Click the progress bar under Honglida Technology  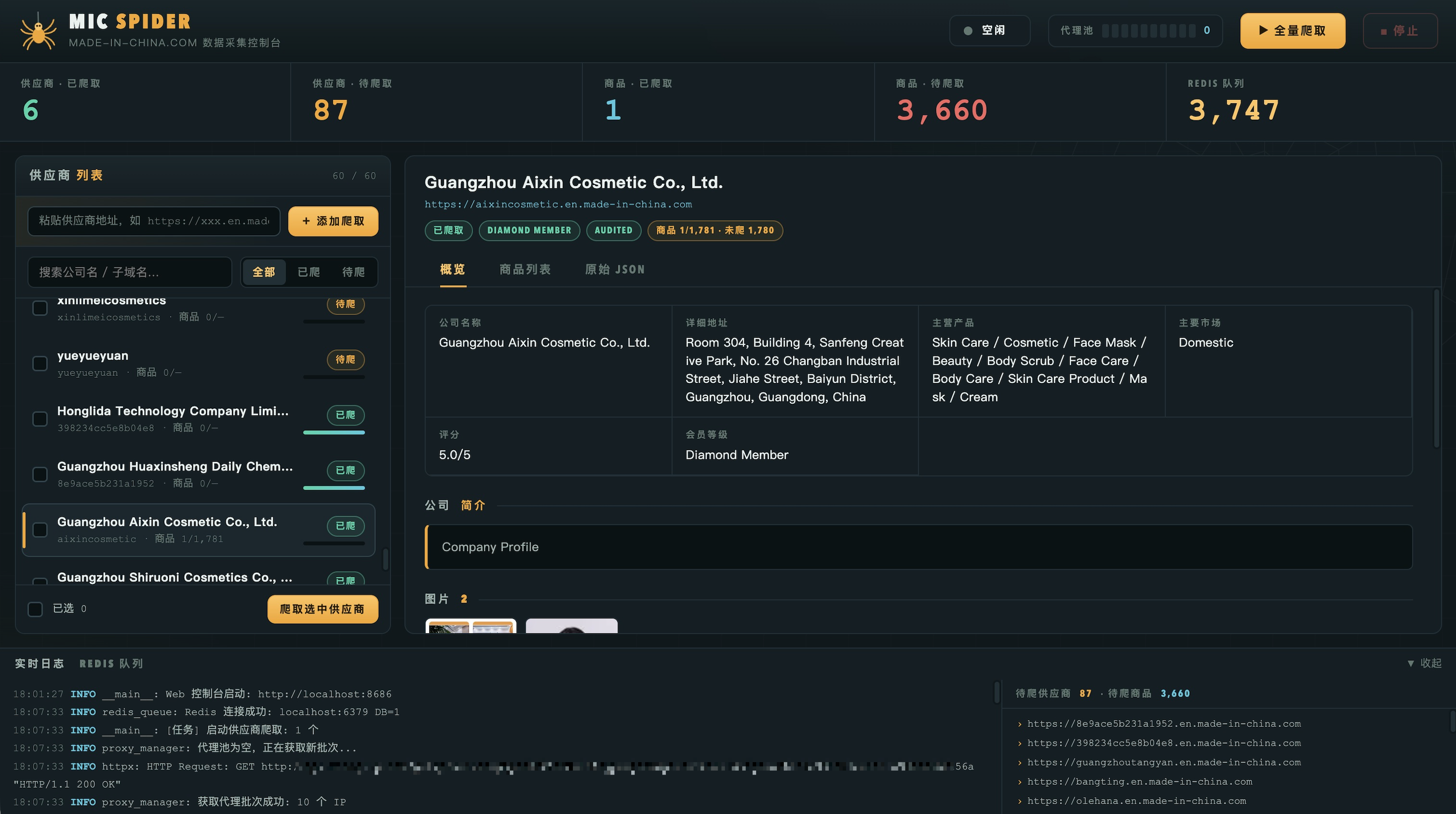point(334,433)
